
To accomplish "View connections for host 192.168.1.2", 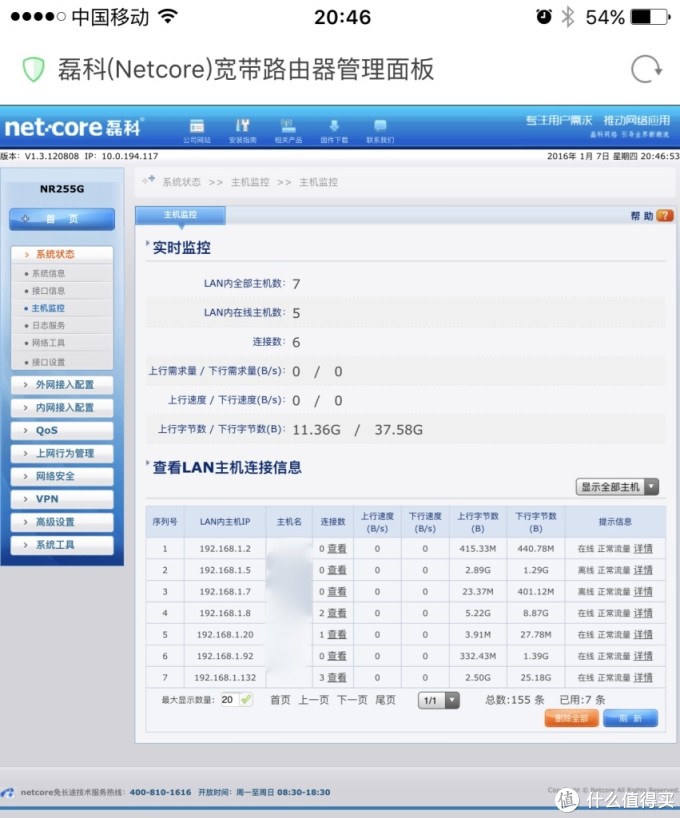I will point(337,549).
